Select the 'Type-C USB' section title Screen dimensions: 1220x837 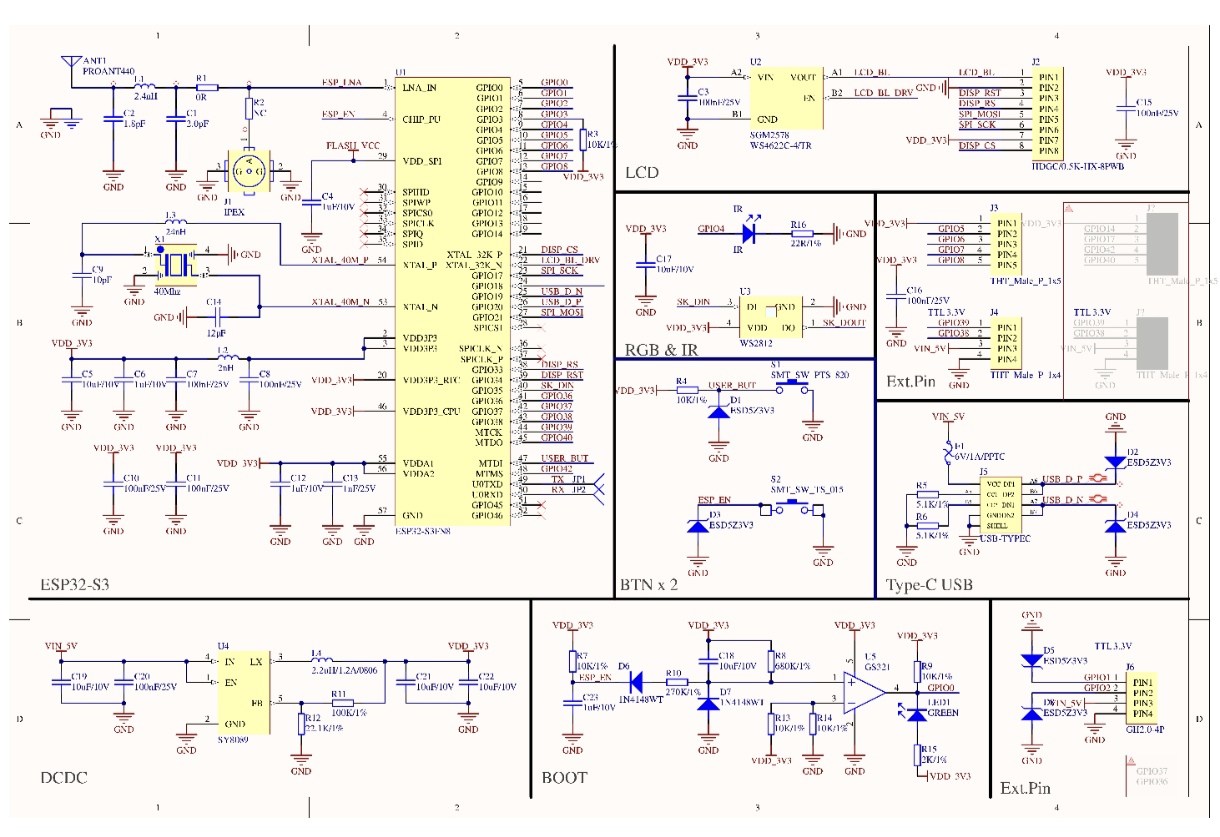929,584
